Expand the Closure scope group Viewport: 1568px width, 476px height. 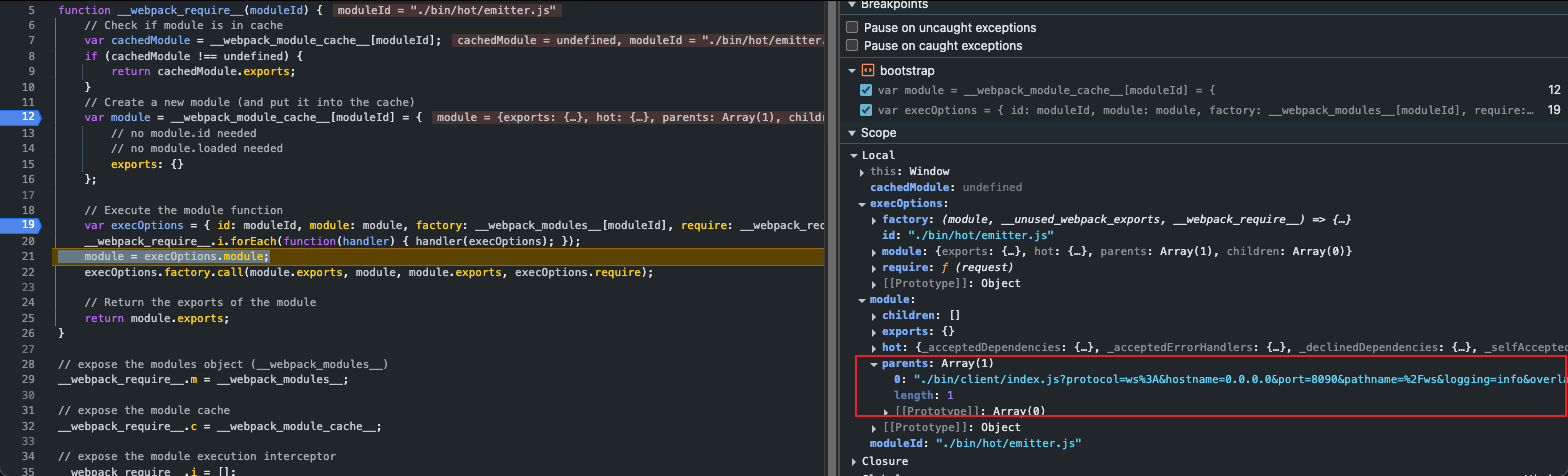pyautogui.click(x=854, y=462)
